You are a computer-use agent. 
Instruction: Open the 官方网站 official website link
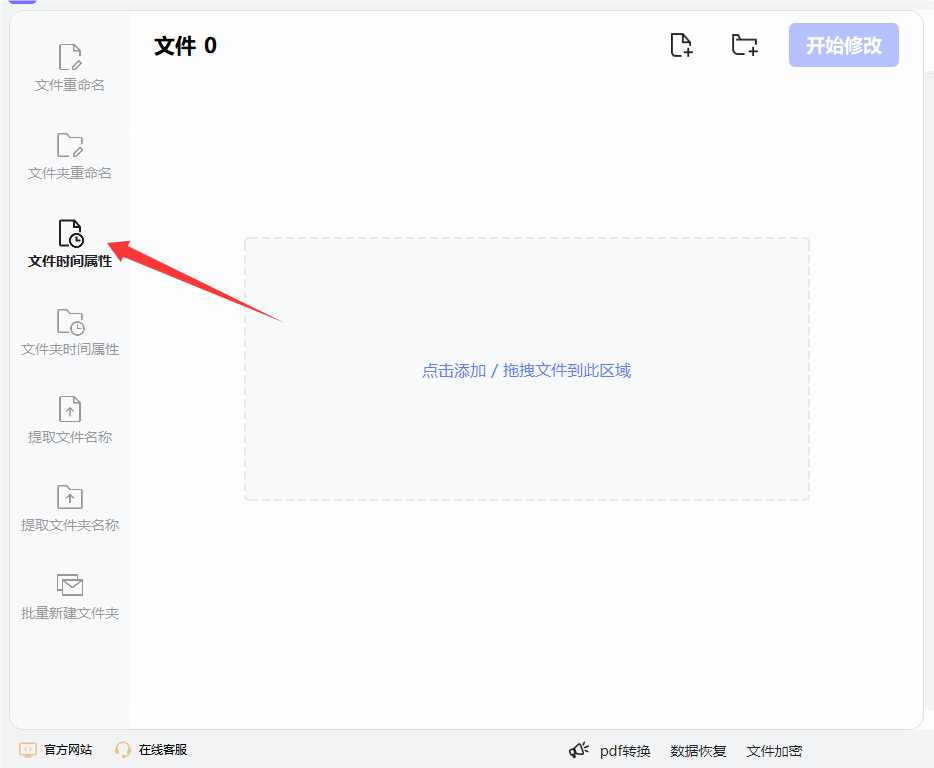[x=68, y=750]
